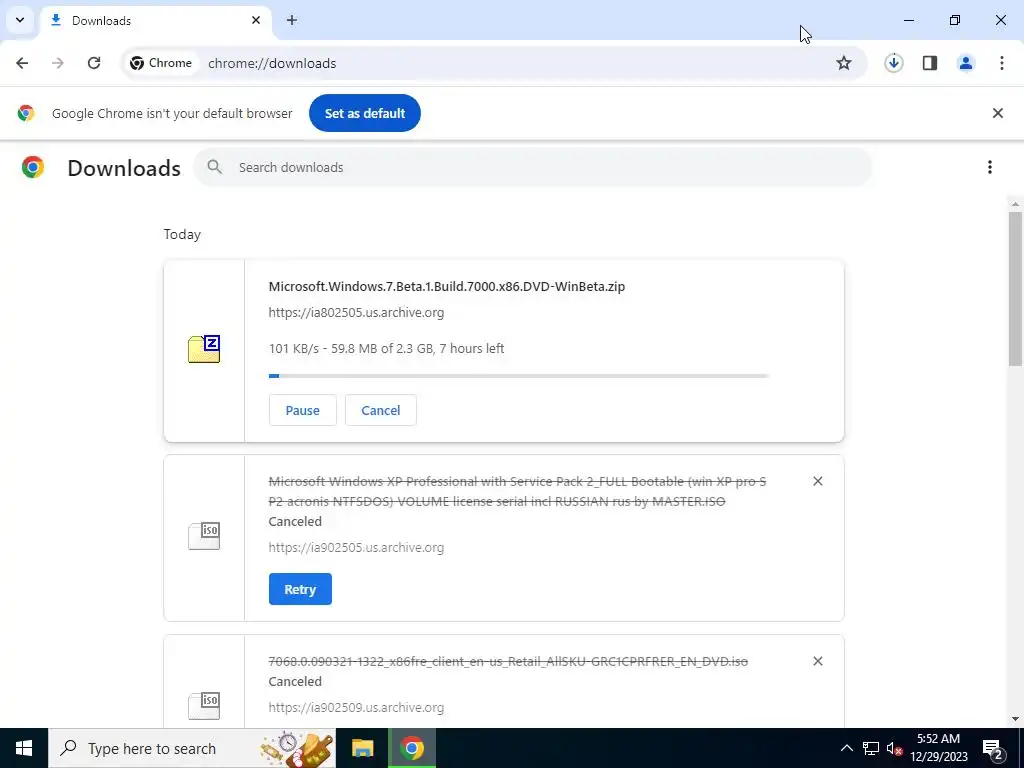Close the Downloads tab
The height and width of the screenshot is (768, 1024).
pos(256,20)
